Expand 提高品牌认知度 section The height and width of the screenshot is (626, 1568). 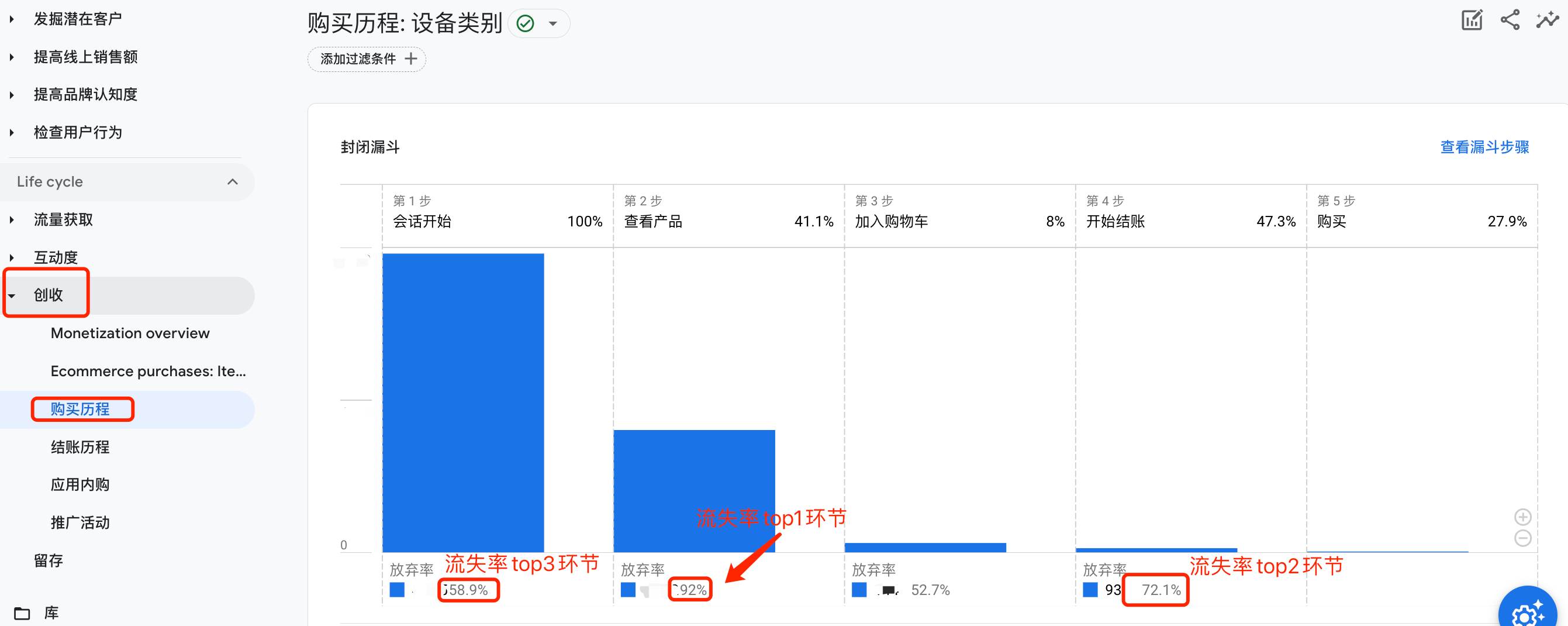(x=12, y=95)
